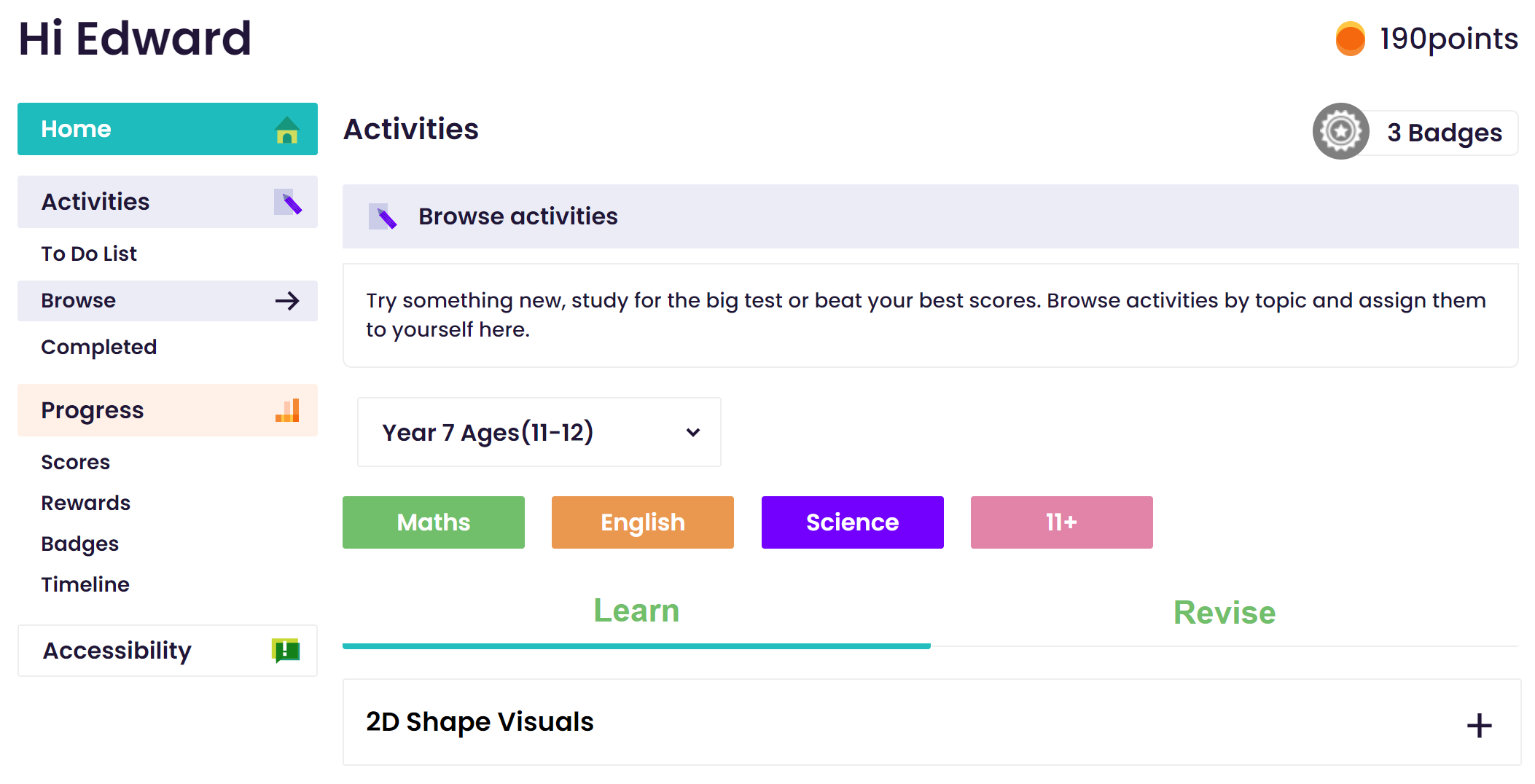Click the arrow icon next to Browse
The image size is (1535, 784).
pyautogui.click(x=289, y=300)
